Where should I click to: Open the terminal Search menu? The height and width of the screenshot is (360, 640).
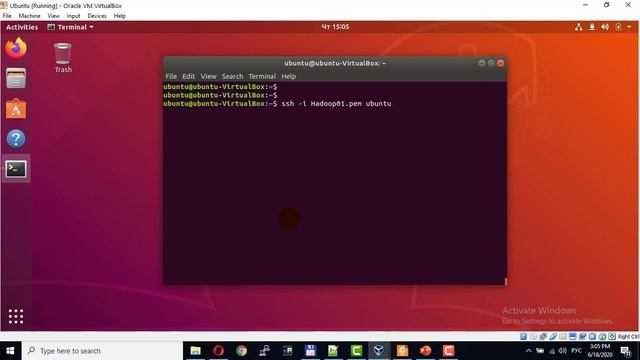click(x=232, y=76)
